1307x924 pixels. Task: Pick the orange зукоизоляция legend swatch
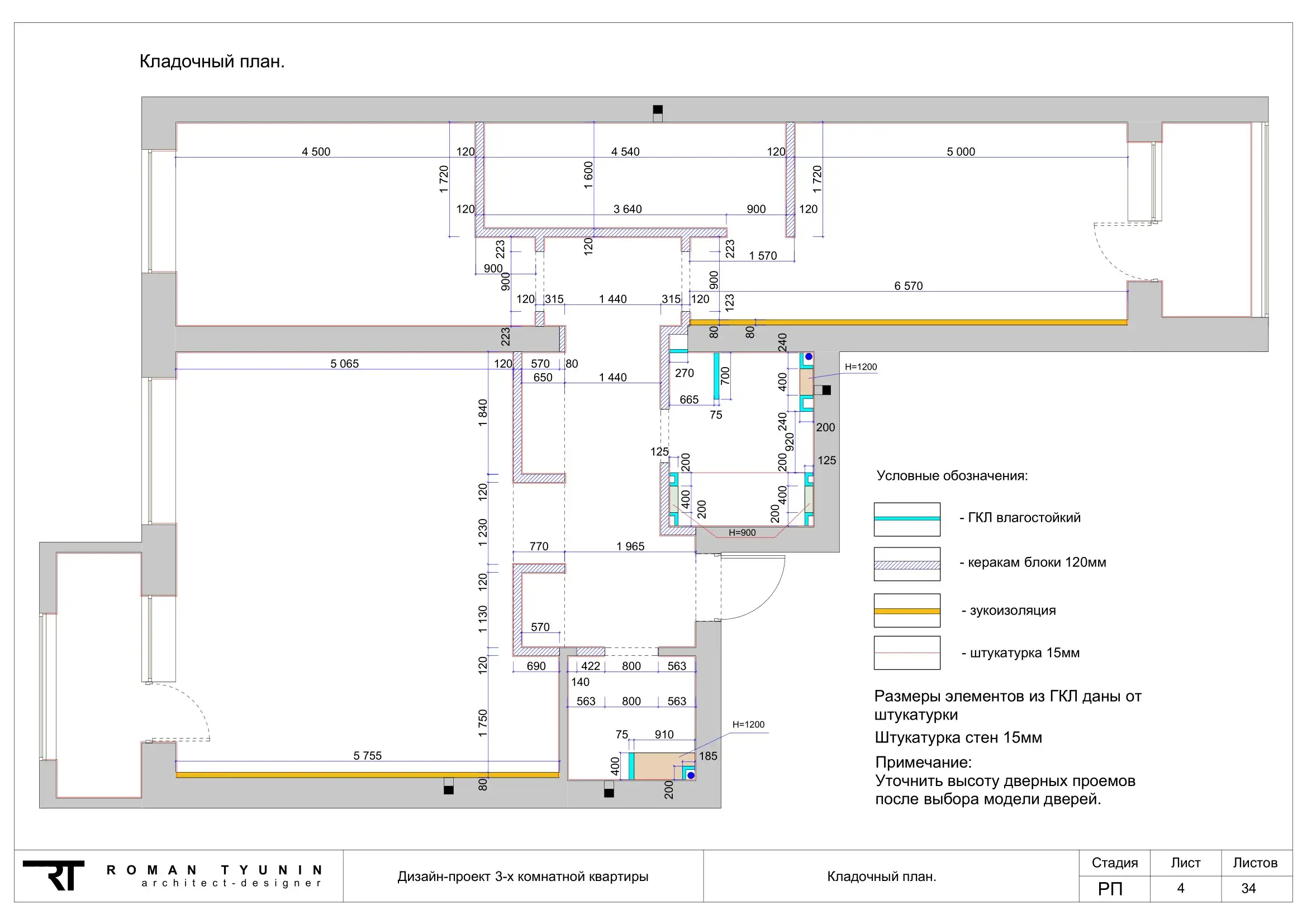(906, 611)
